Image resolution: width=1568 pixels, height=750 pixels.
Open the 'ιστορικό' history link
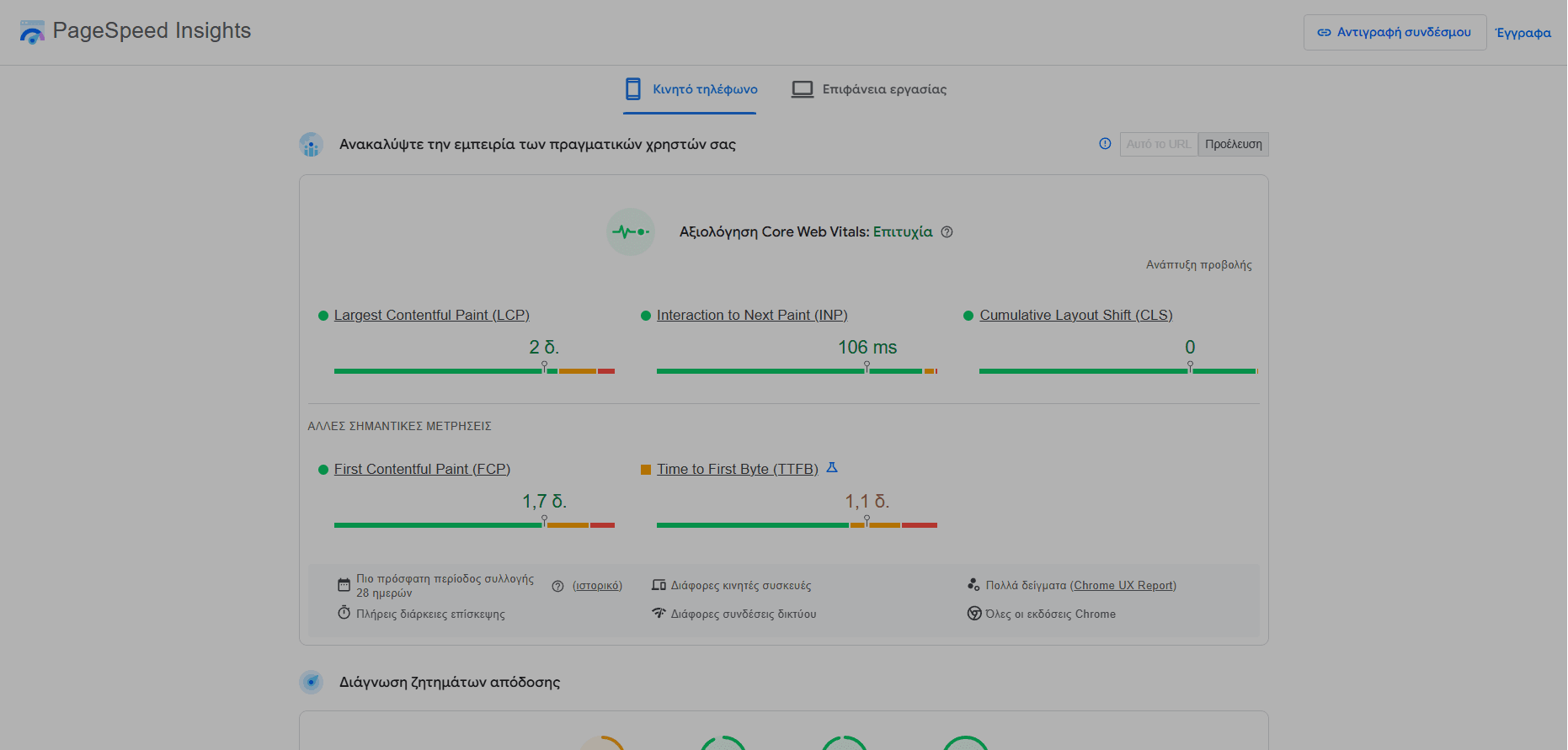[x=597, y=586]
